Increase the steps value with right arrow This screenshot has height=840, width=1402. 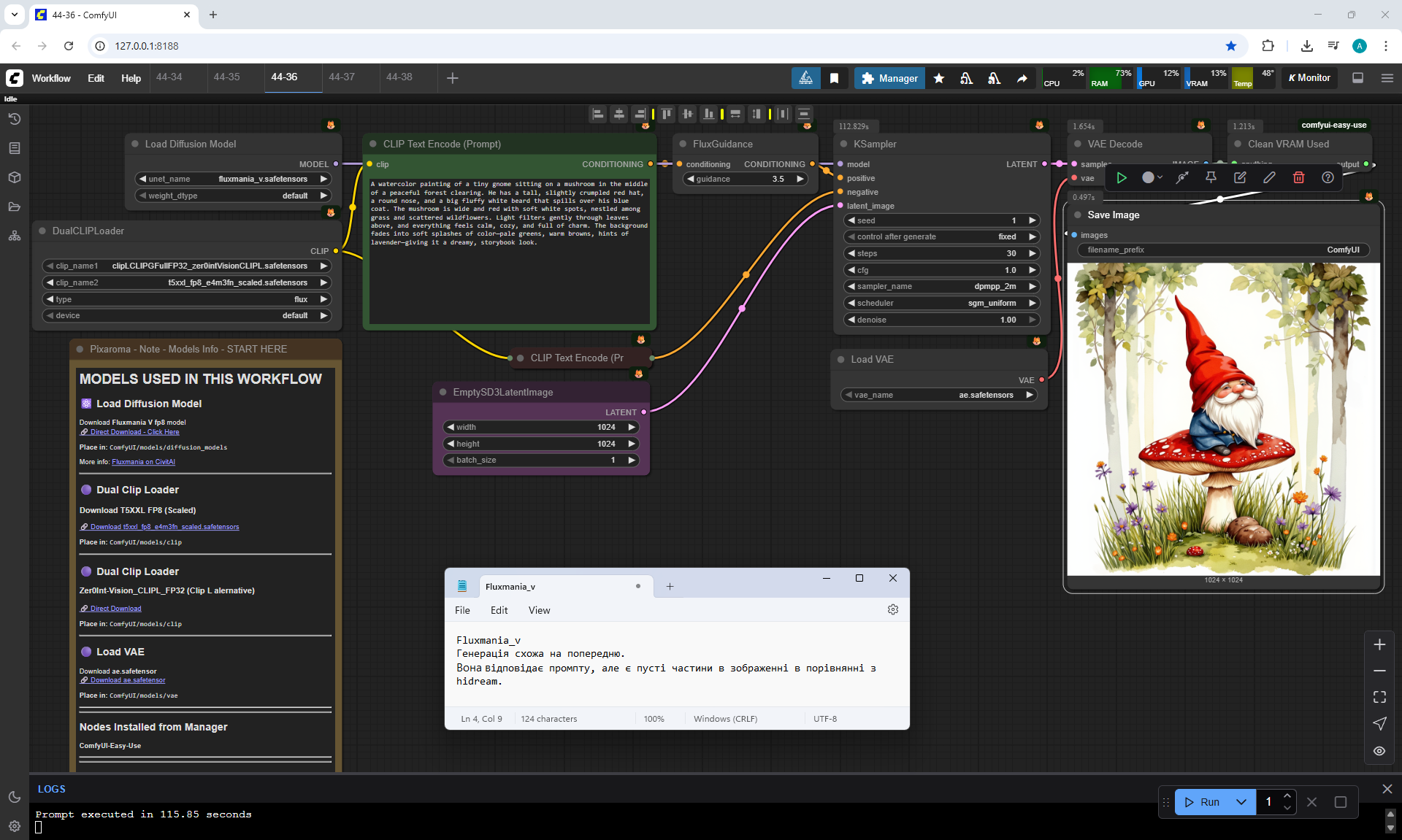click(x=1033, y=253)
